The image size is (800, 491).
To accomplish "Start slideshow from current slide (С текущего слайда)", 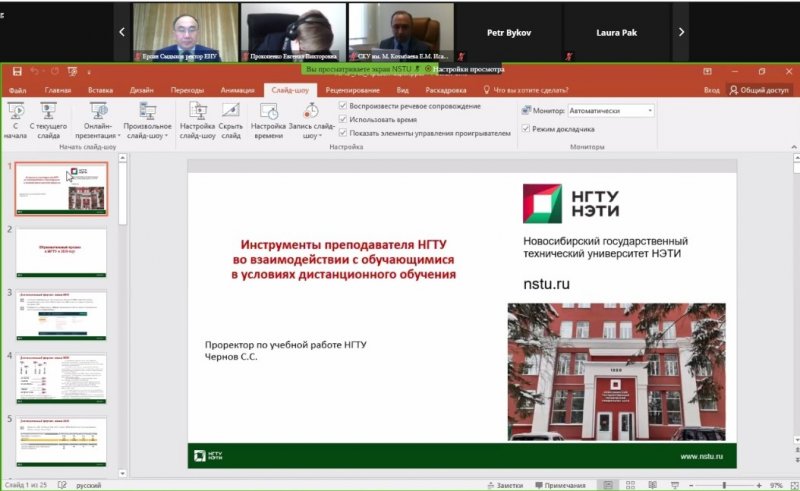I will (x=48, y=120).
